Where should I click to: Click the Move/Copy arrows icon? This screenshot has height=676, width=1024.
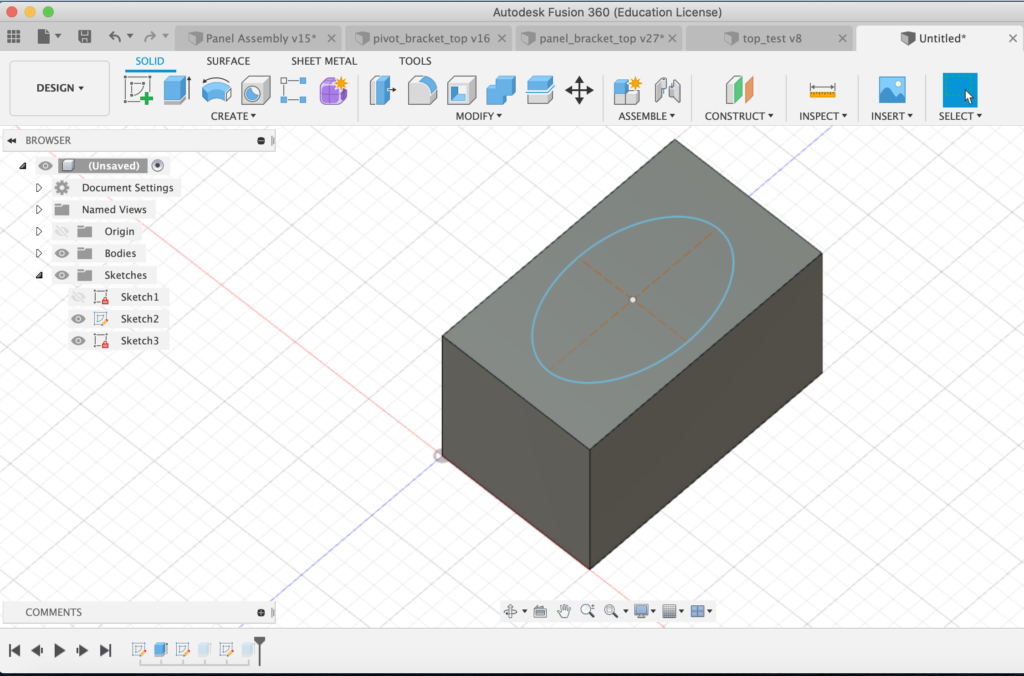(579, 91)
